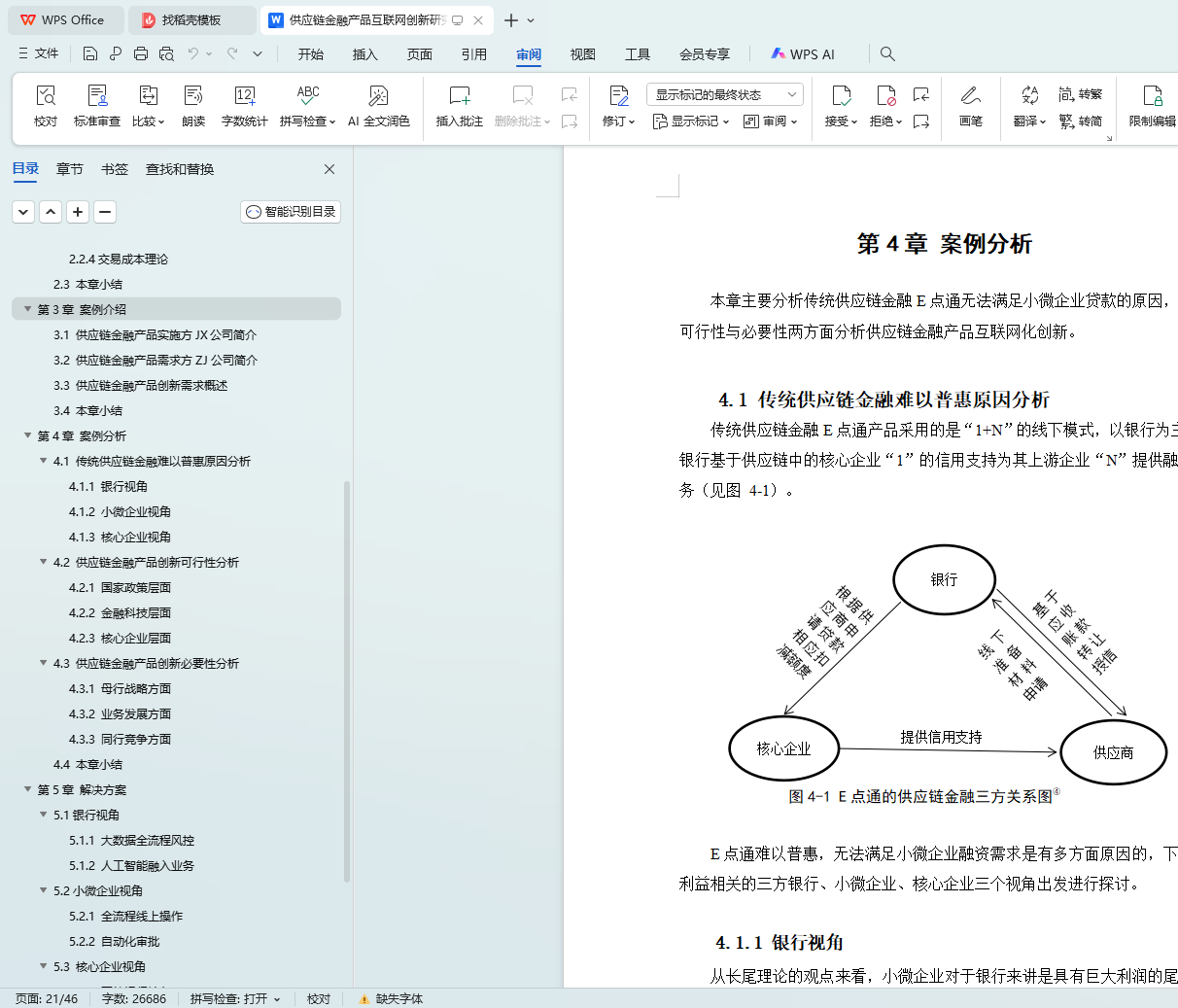Collapse the 4.1 outline section
The image size is (1178, 1008).
tap(43, 461)
